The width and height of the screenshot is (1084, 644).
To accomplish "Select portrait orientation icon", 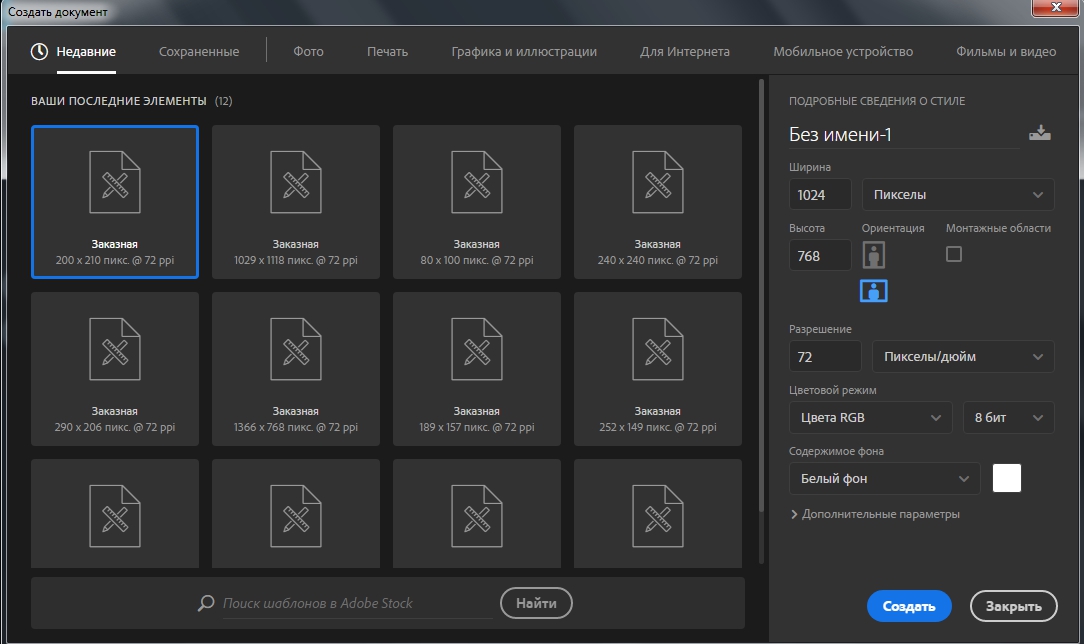I will coord(874,256).
